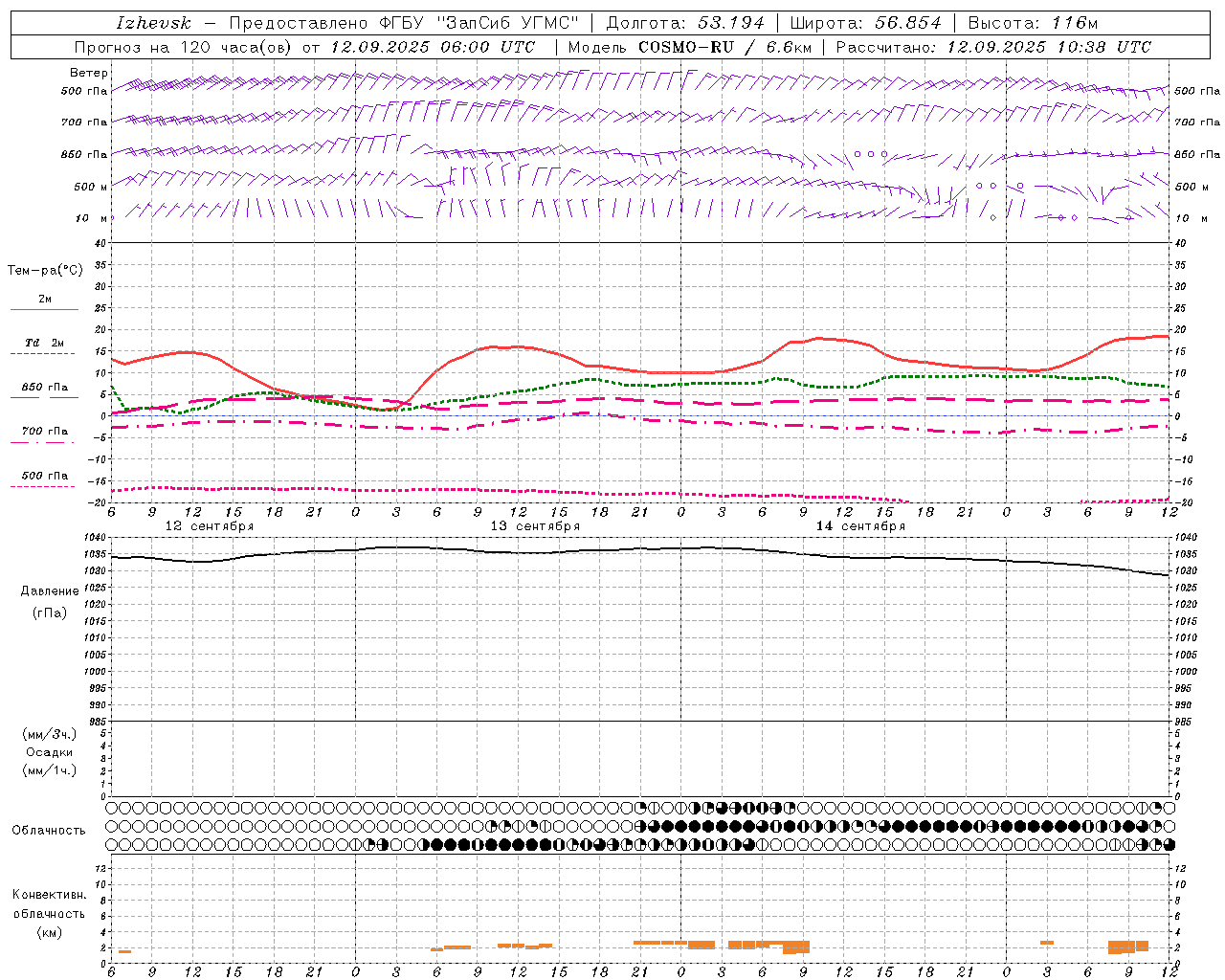Click the Рассчитано: 12.09.2025 10:38 UTC text
This screenshot has height=980, width=1225.
(x=993, y=47)
